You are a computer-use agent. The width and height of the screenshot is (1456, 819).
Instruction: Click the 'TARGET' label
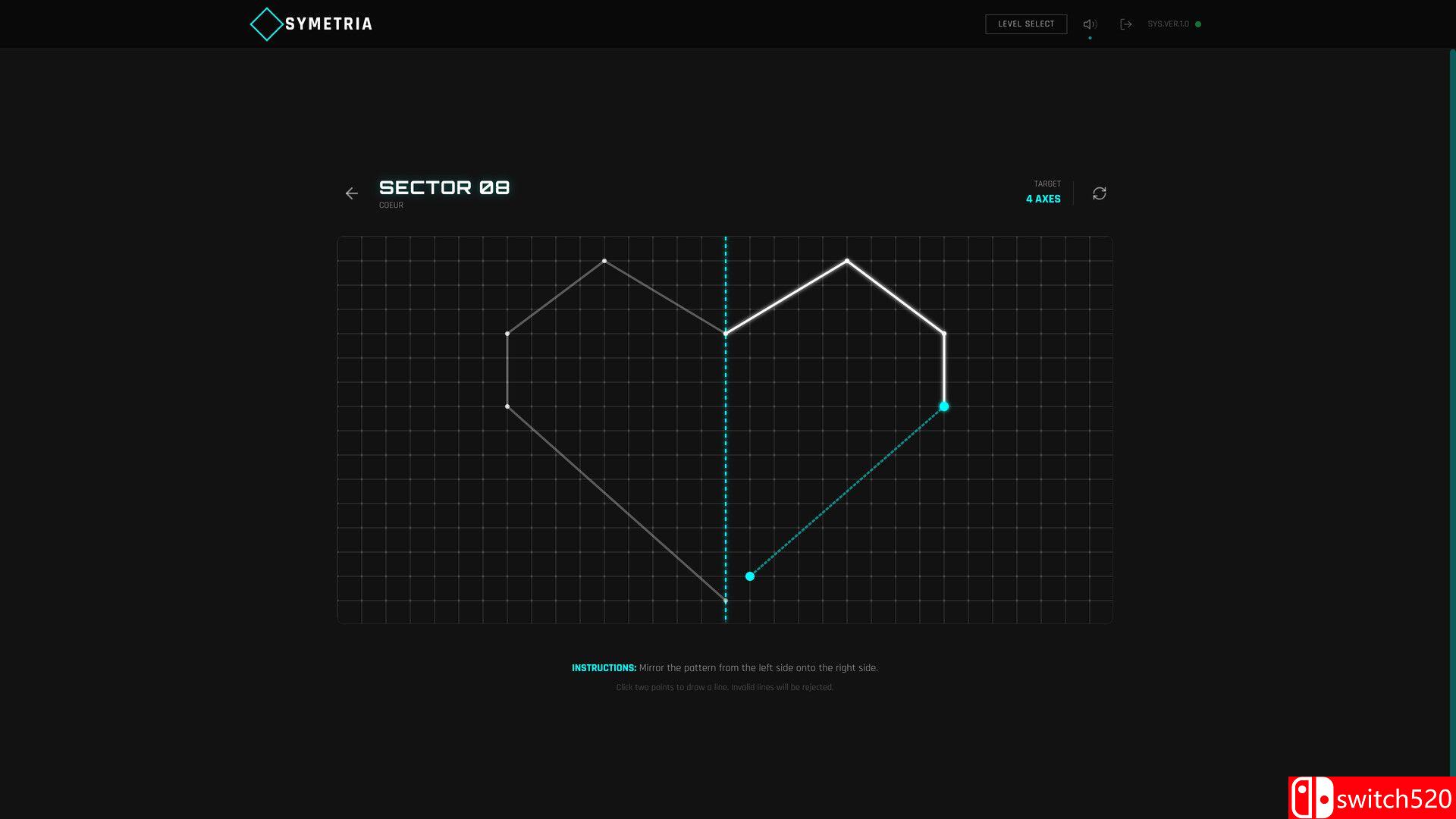point(1047,184)
